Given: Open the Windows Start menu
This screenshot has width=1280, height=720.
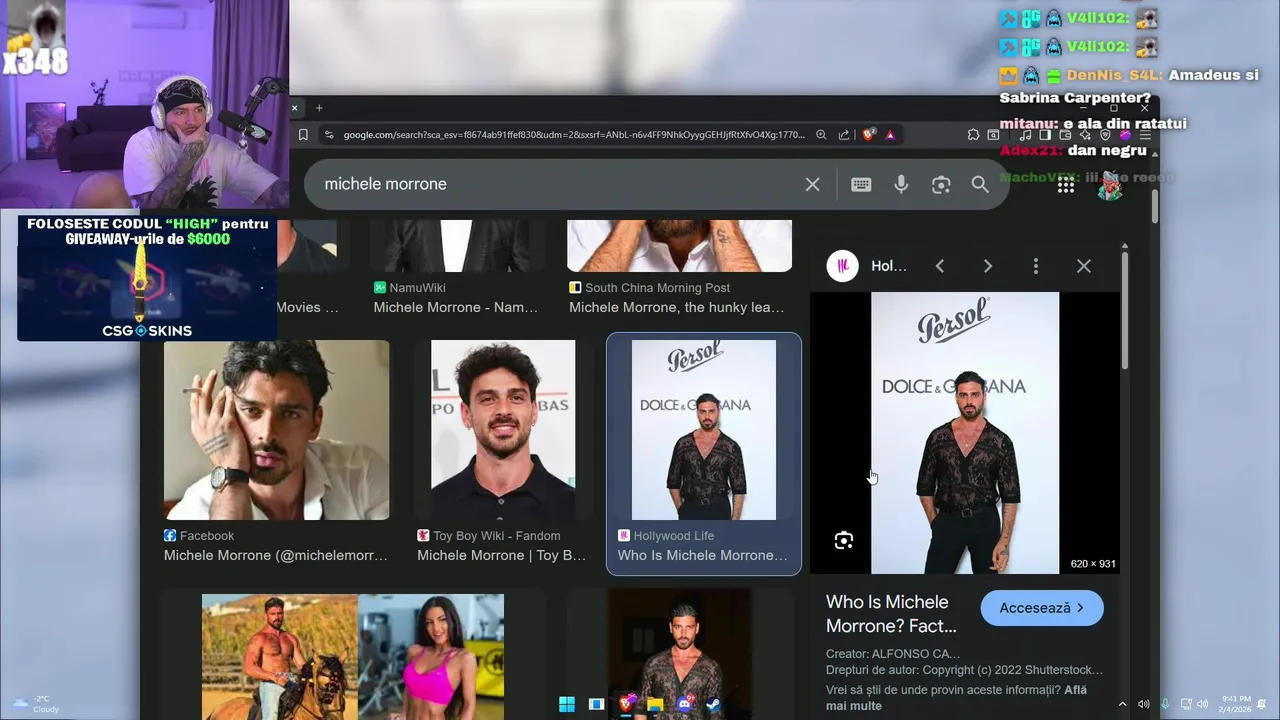Looking at the screenshot, I should (567, 704).
